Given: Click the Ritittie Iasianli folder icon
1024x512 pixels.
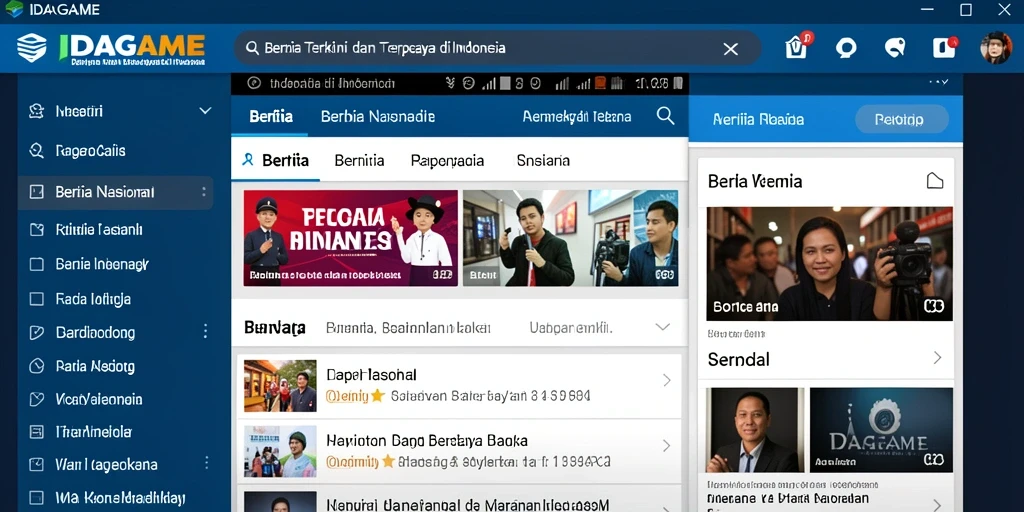Looking at the screenshot, I should (37, 229).
